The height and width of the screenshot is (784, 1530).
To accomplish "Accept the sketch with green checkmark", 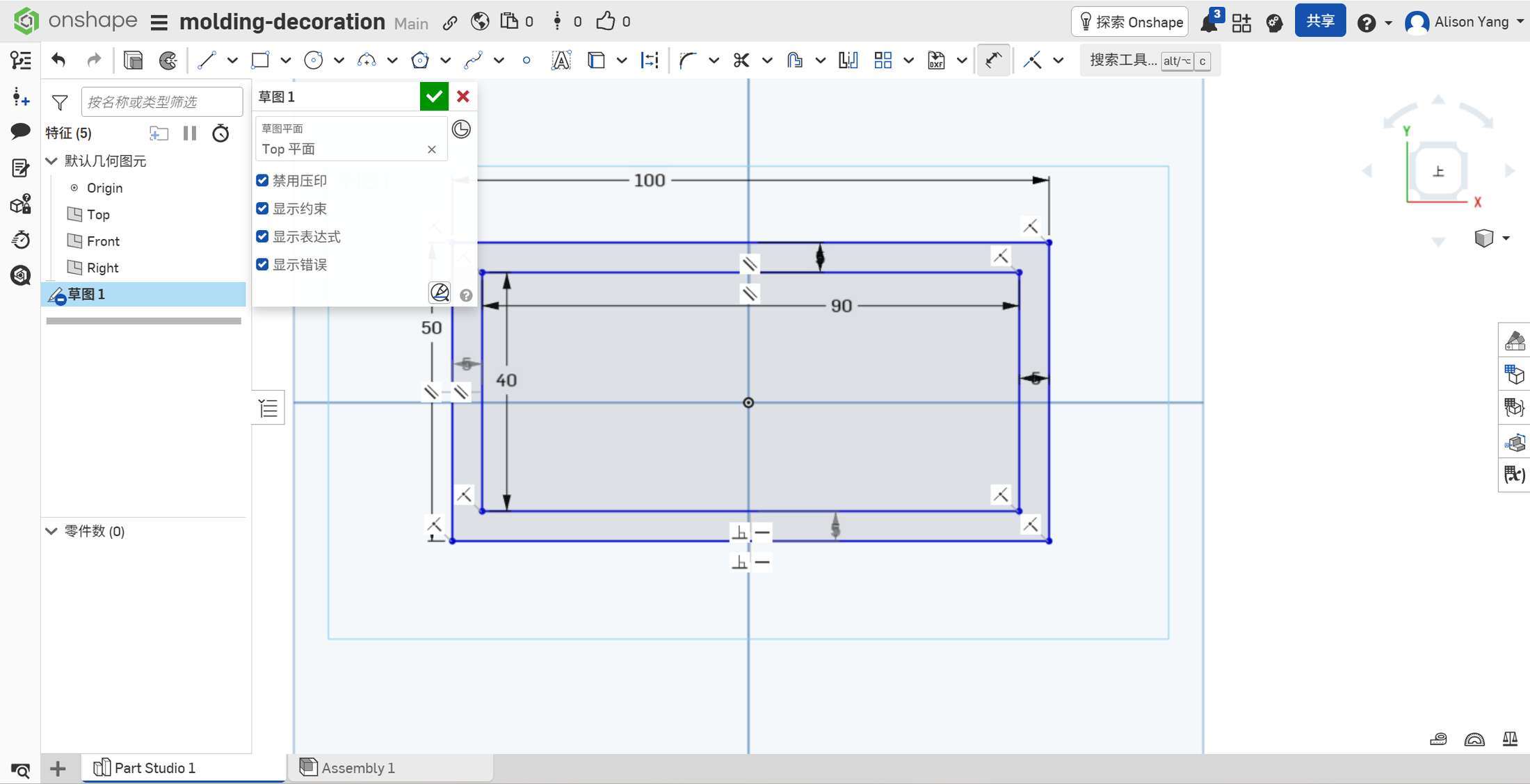I will pyautogui.click(x=434, y=97).
